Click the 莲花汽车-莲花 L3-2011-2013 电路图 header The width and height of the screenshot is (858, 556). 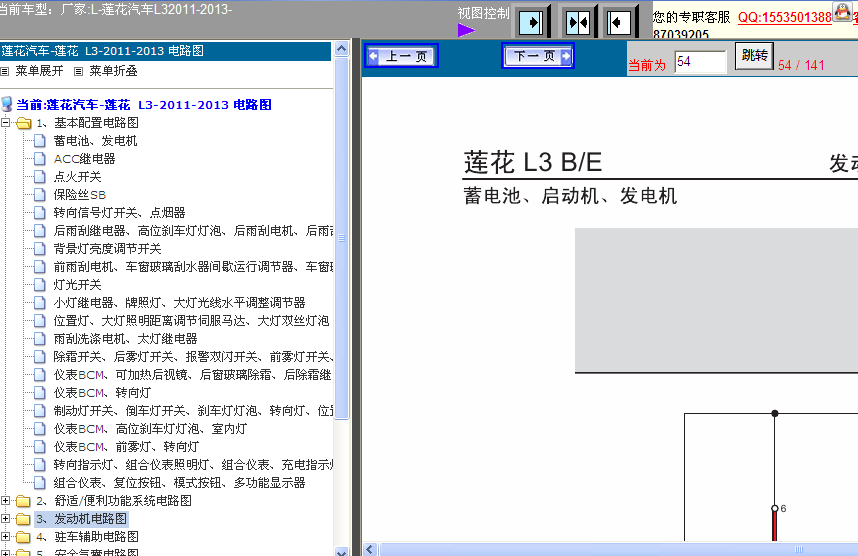coord(102,51)
